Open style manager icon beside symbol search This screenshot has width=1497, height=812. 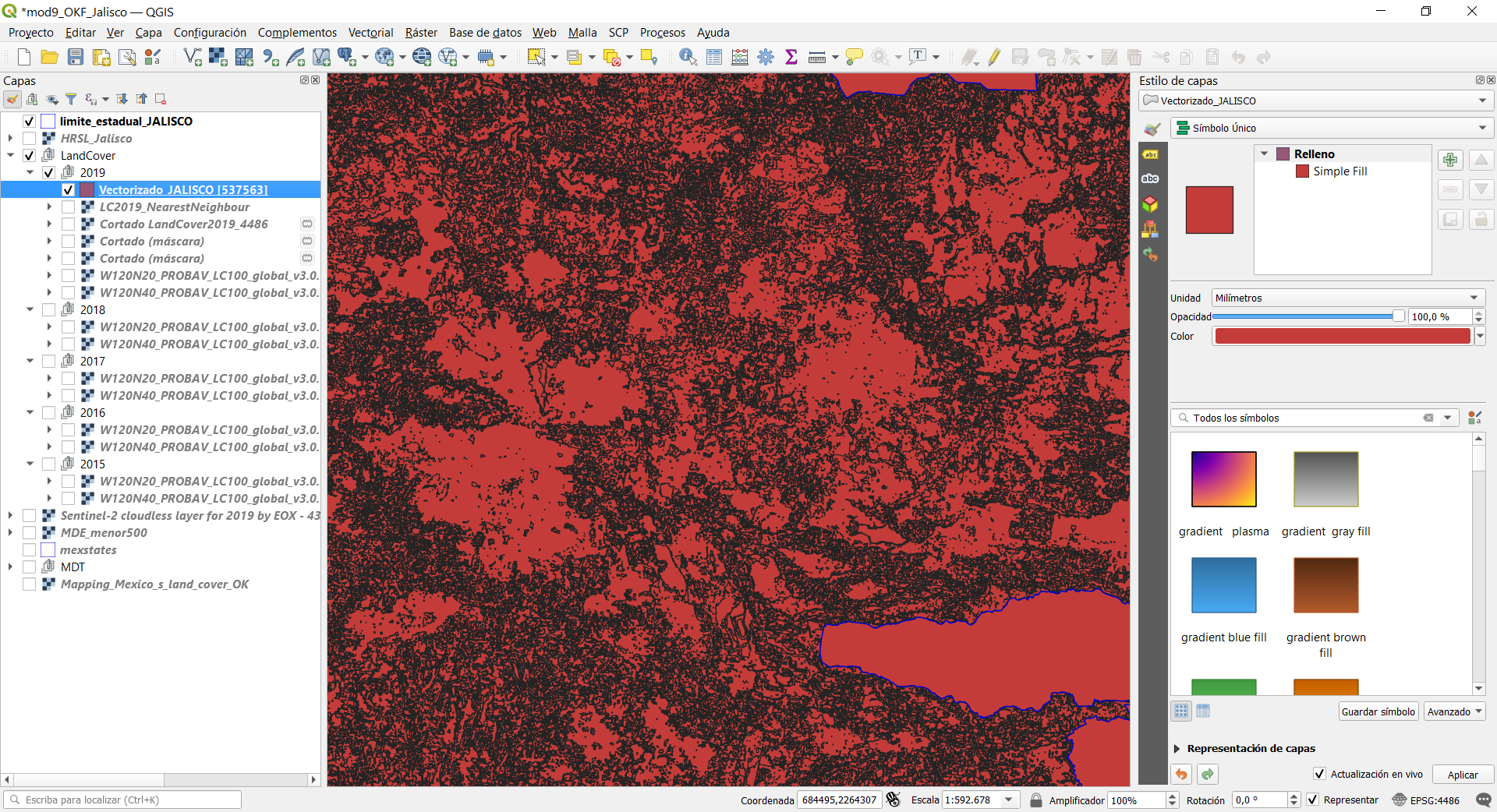(1474, 418)
